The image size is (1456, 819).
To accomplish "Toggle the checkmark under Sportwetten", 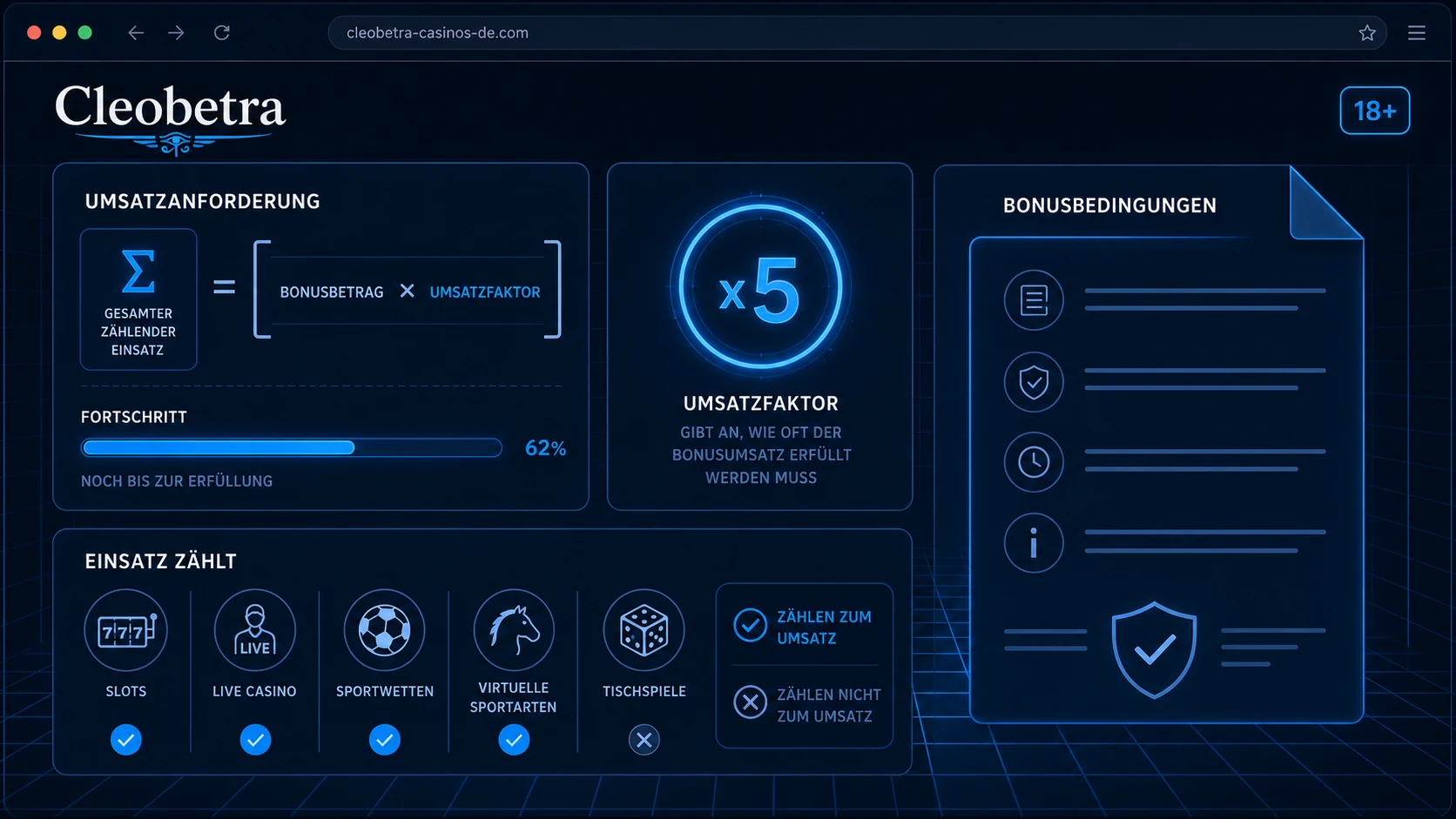I will (384, 740).
